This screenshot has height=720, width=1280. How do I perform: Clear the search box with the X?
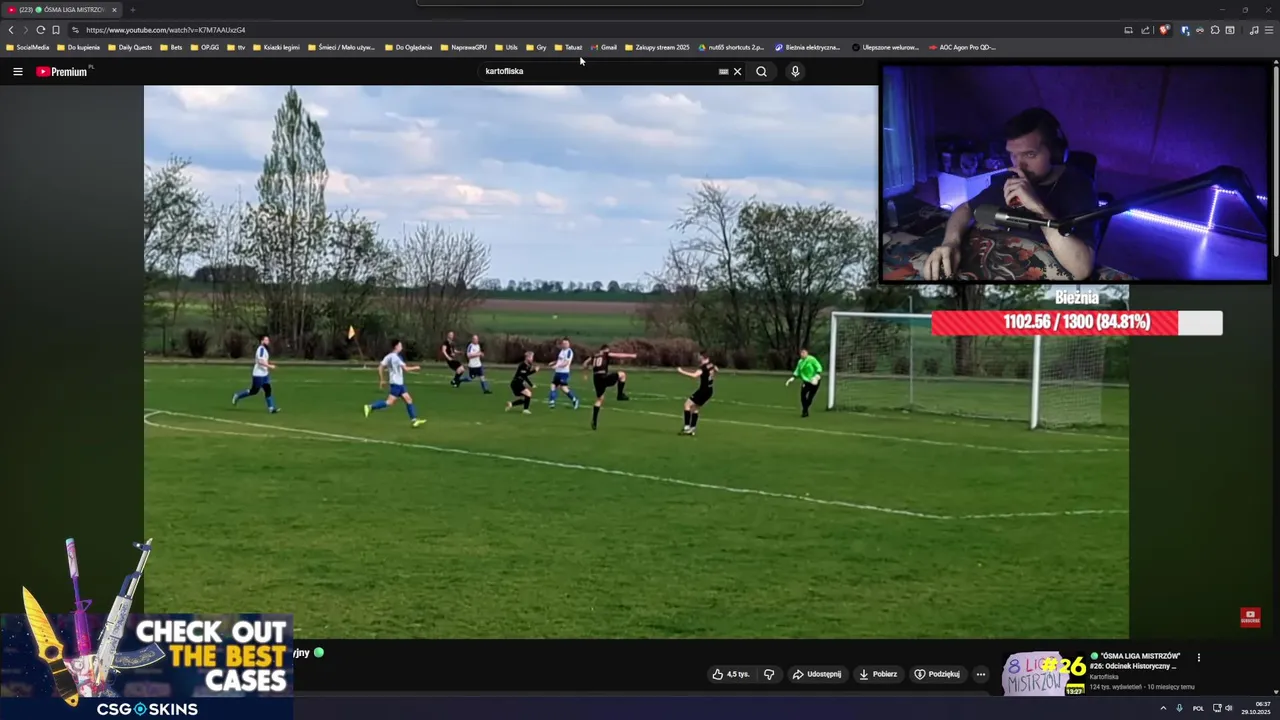click(737, 71)
